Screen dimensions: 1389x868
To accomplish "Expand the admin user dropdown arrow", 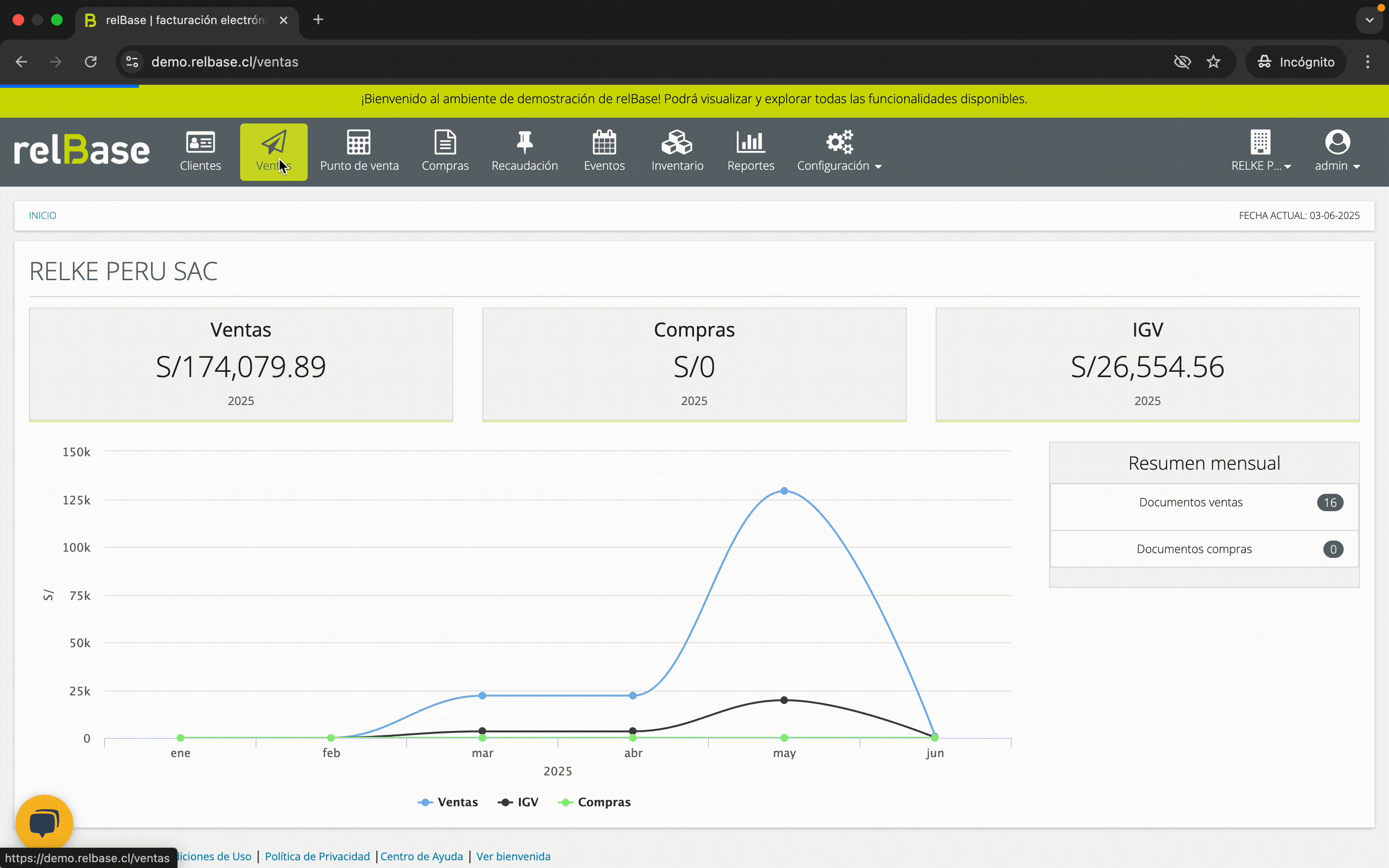I will [x=1356, y=166].
